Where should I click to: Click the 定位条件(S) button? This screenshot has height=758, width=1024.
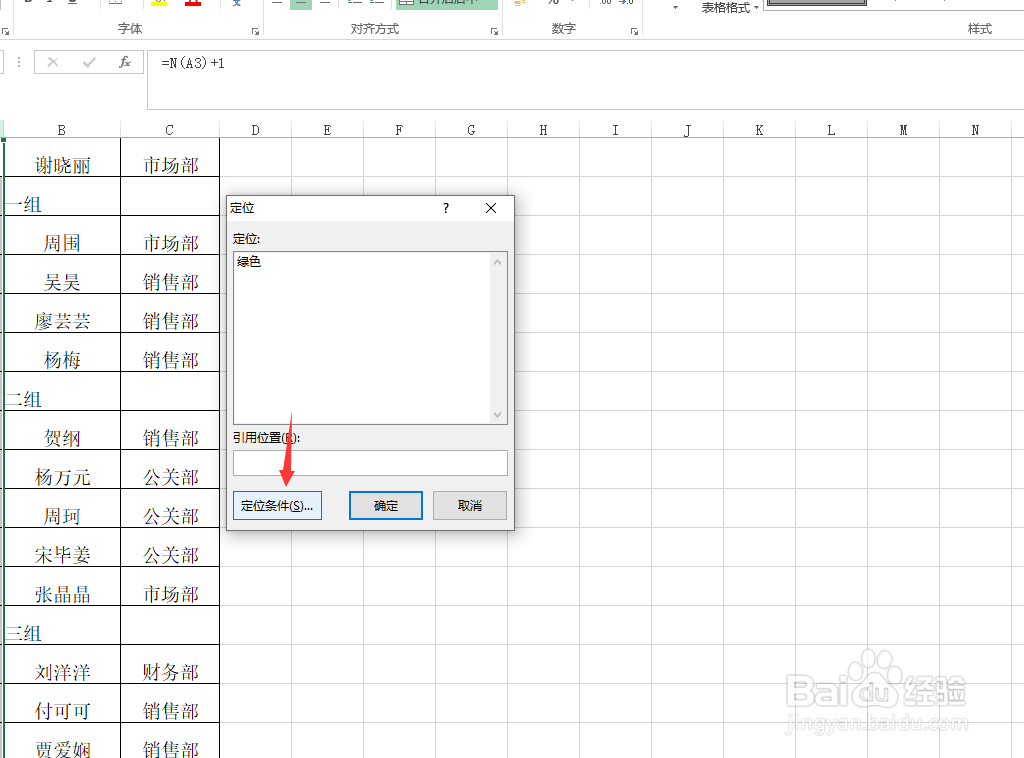[x=277, y=505]
